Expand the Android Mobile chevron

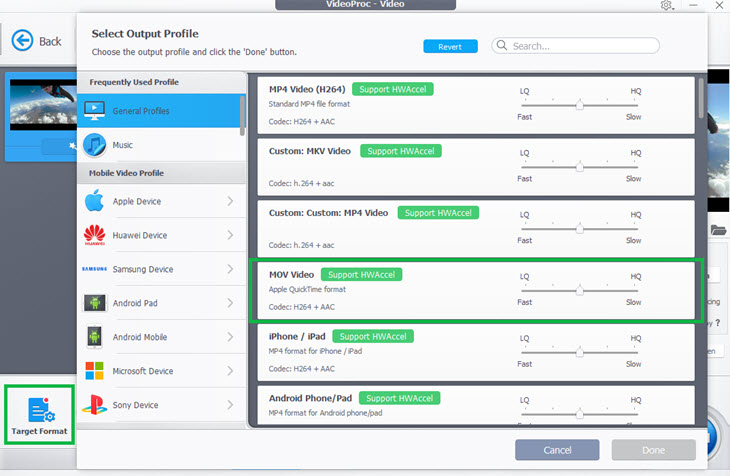coord(230,337)
